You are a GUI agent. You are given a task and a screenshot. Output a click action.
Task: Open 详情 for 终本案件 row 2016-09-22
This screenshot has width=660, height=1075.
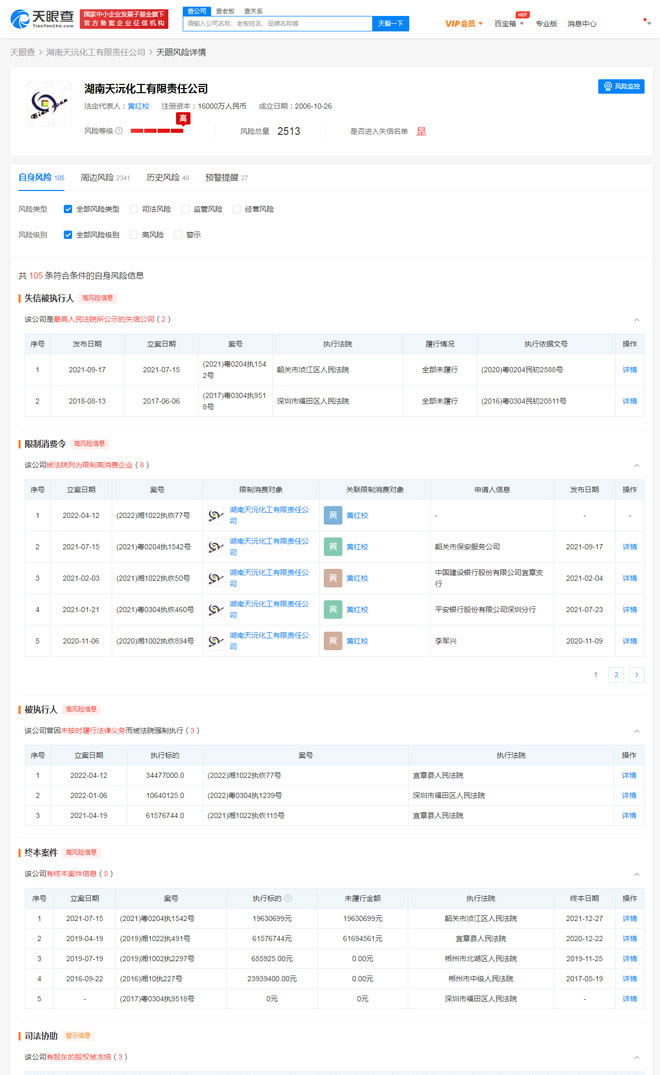coord(630,979)
